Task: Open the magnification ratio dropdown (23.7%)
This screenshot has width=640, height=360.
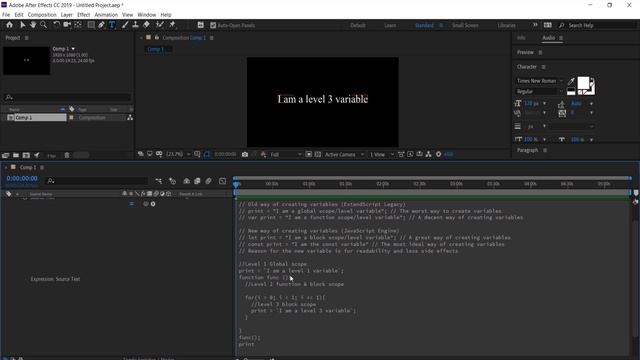Action: click(178, 154)
